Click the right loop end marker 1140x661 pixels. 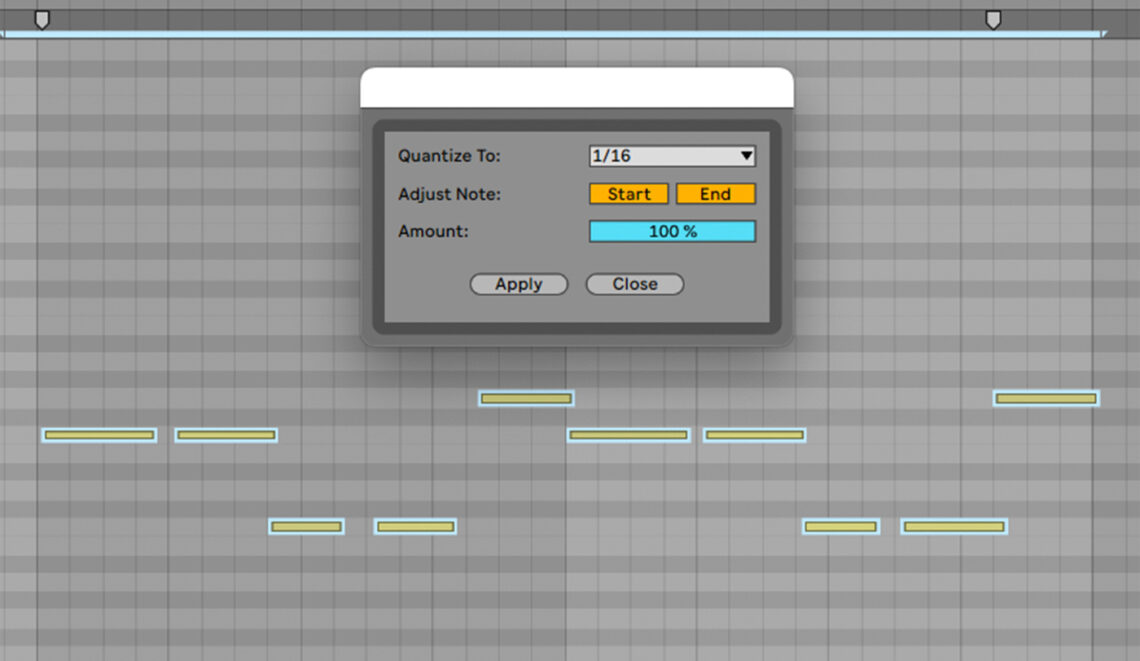(993, 18)
